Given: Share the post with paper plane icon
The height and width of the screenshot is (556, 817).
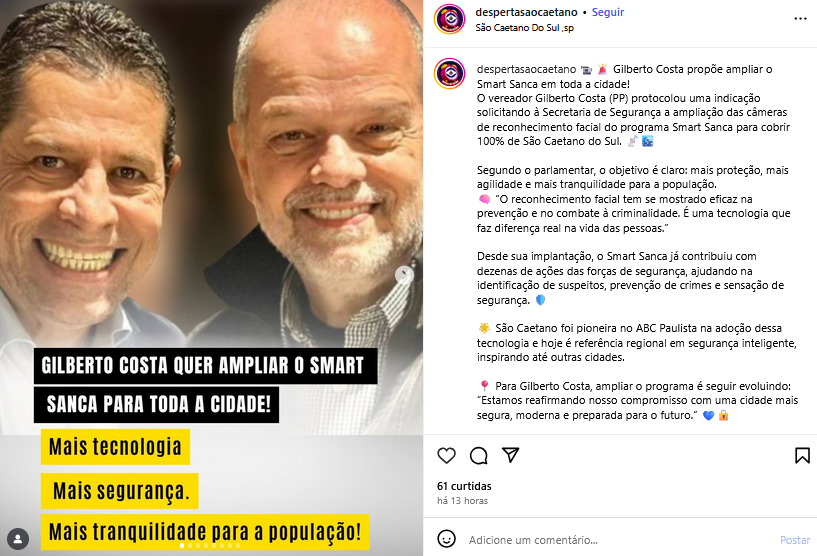Looking at the screenshot, I should [511, 455].
